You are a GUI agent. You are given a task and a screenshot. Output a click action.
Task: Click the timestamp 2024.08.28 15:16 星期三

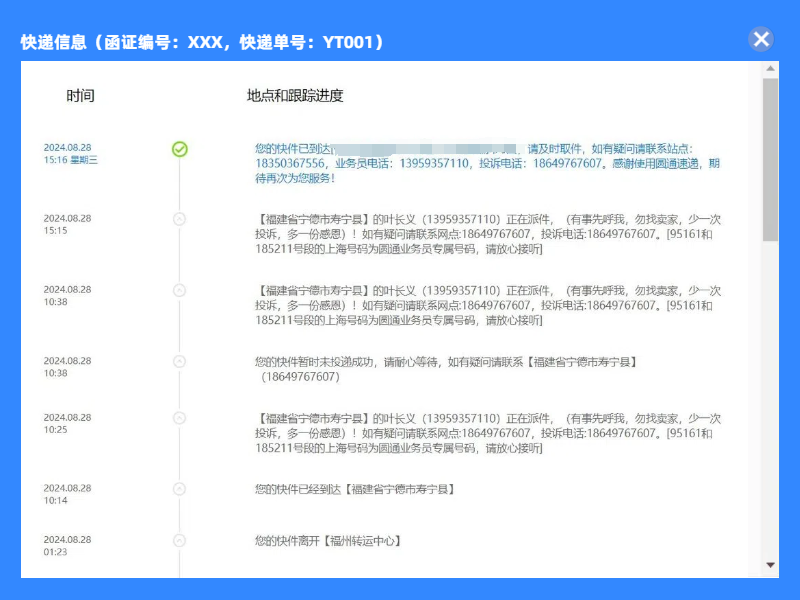(x=70, y=154)
